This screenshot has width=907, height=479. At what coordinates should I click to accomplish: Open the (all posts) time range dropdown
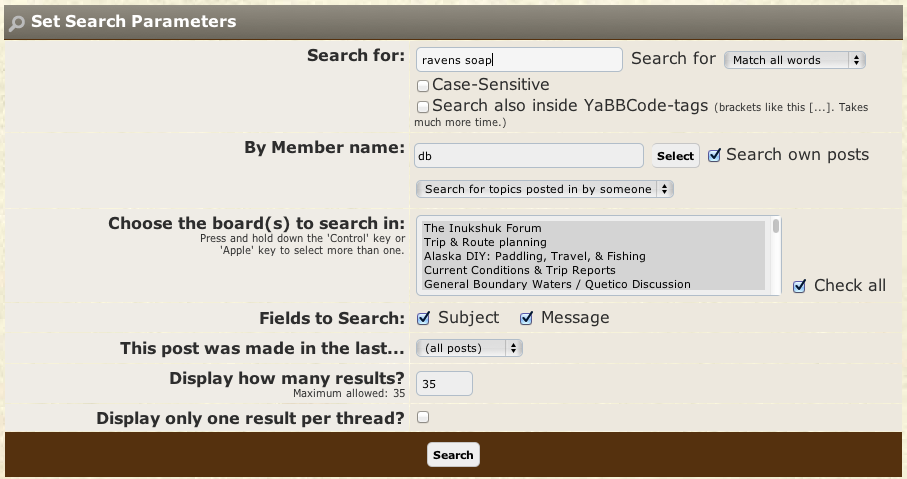[x=468, y=348]
